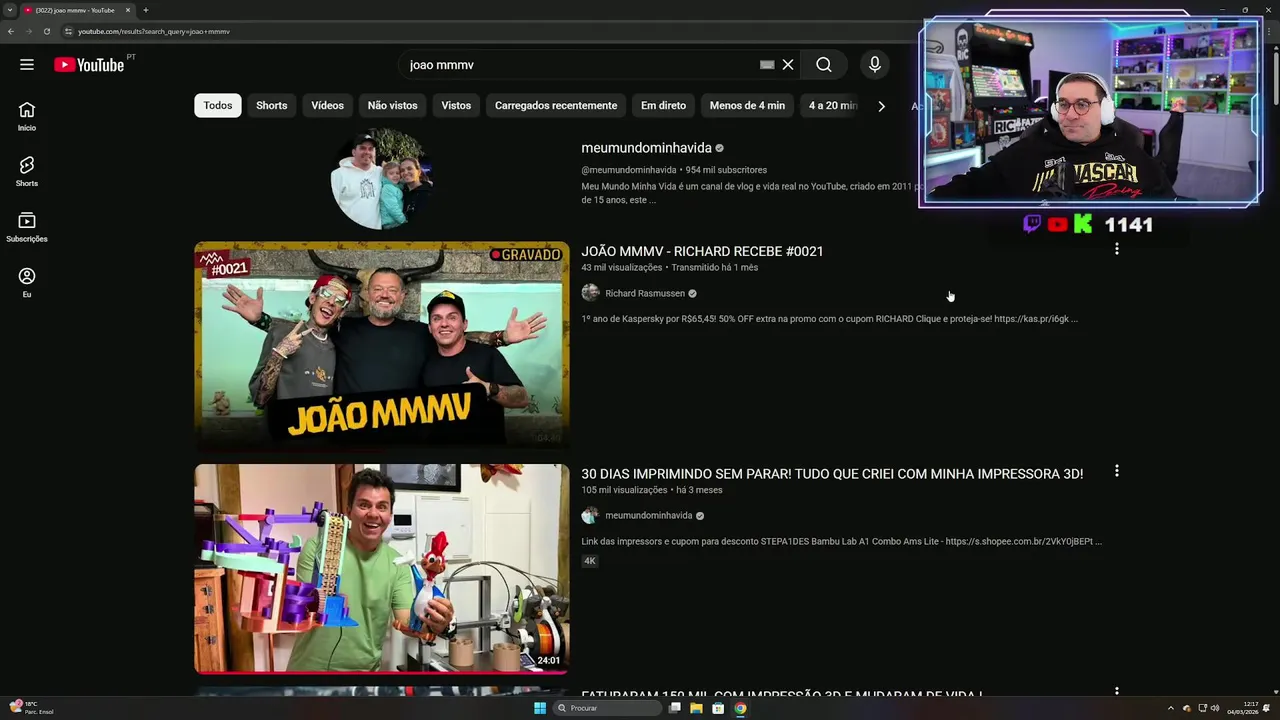The image size is (1280, 720).
Task: Select the Em direto filter chip
Action: [x=663, y=105]
